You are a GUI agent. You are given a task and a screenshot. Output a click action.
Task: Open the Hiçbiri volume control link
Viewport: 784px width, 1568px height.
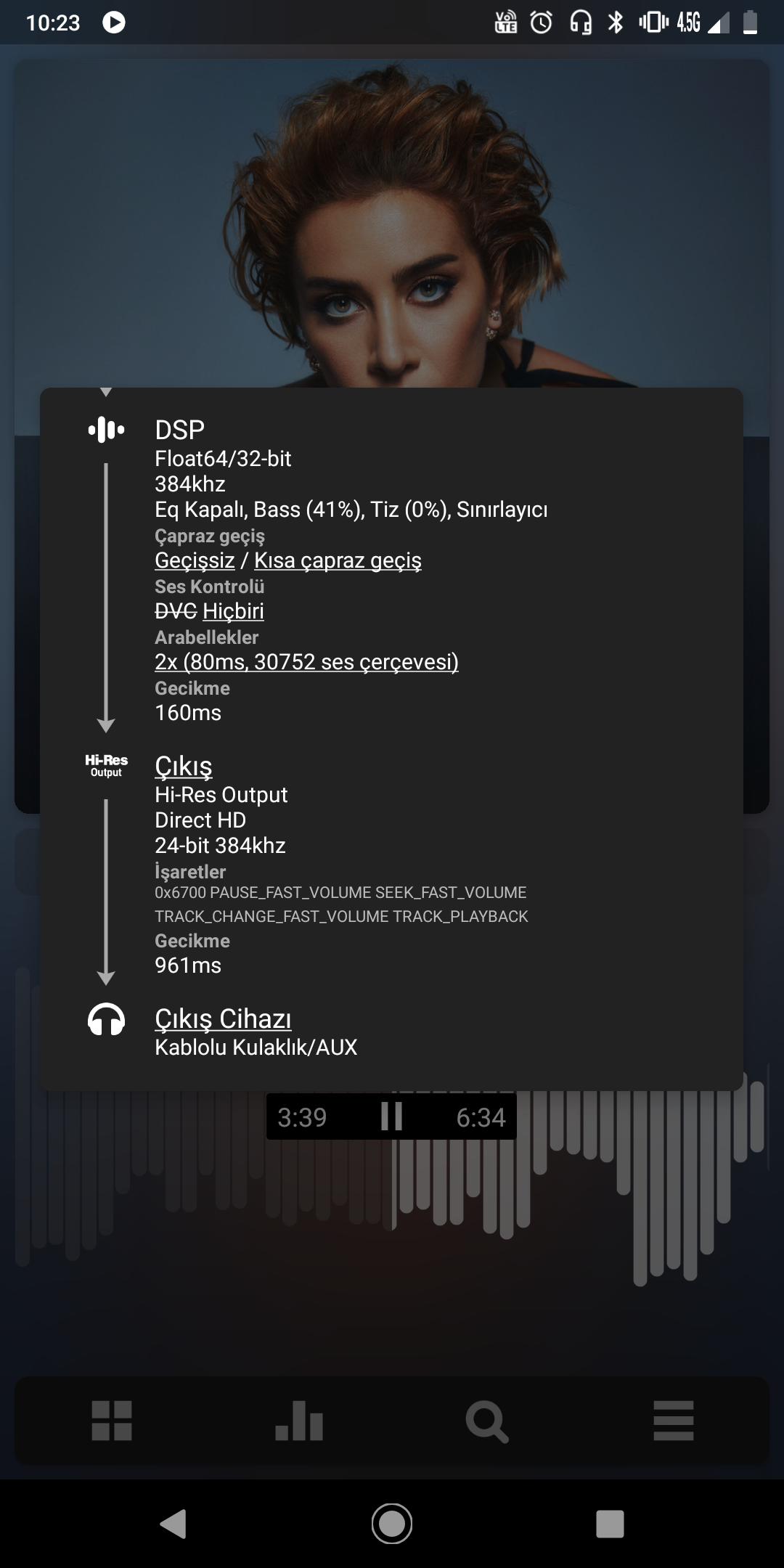(x=233, y=611)
